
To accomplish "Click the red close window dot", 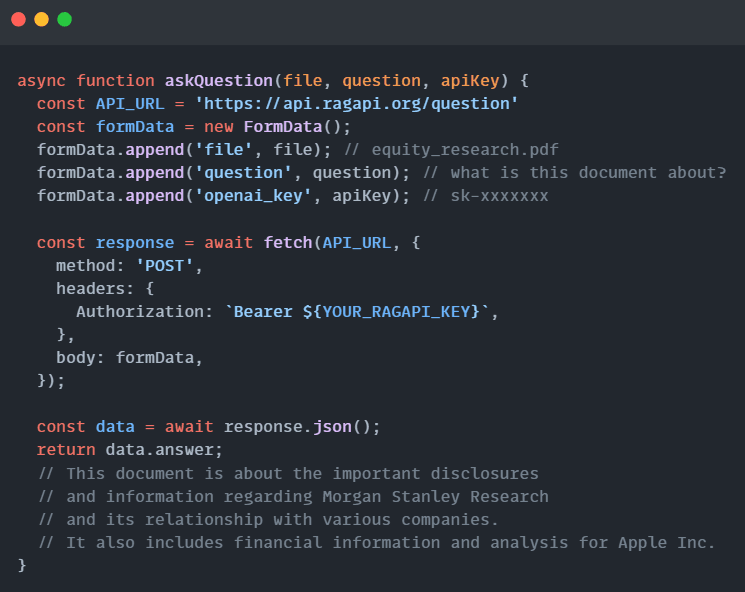I will click(x=19, y=19).
